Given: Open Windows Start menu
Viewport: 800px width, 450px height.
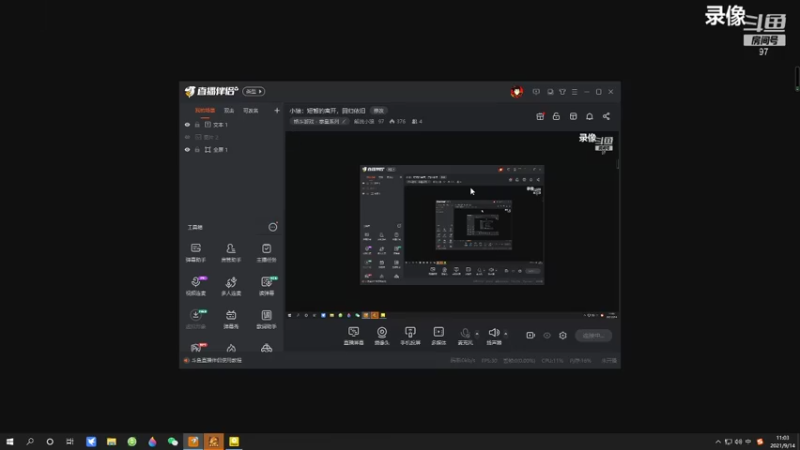Looking at the screenshot, I should point(10,442).
